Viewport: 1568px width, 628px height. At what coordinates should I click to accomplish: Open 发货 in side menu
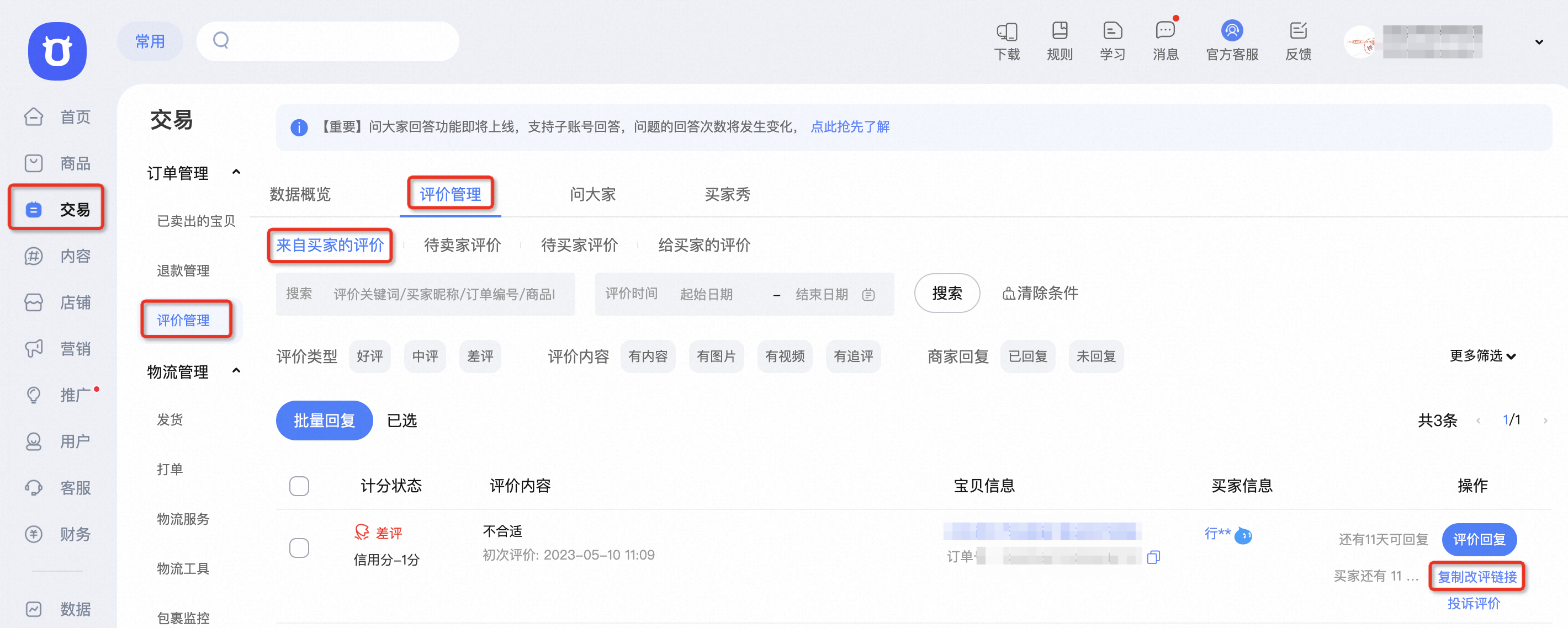click(170, 419)
